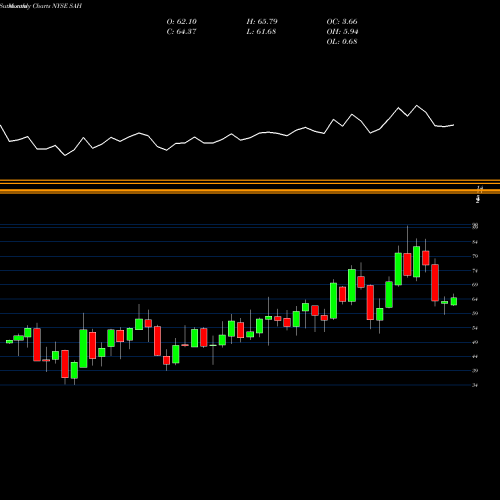Click the 39 price axis label

(x=475, y=371)
